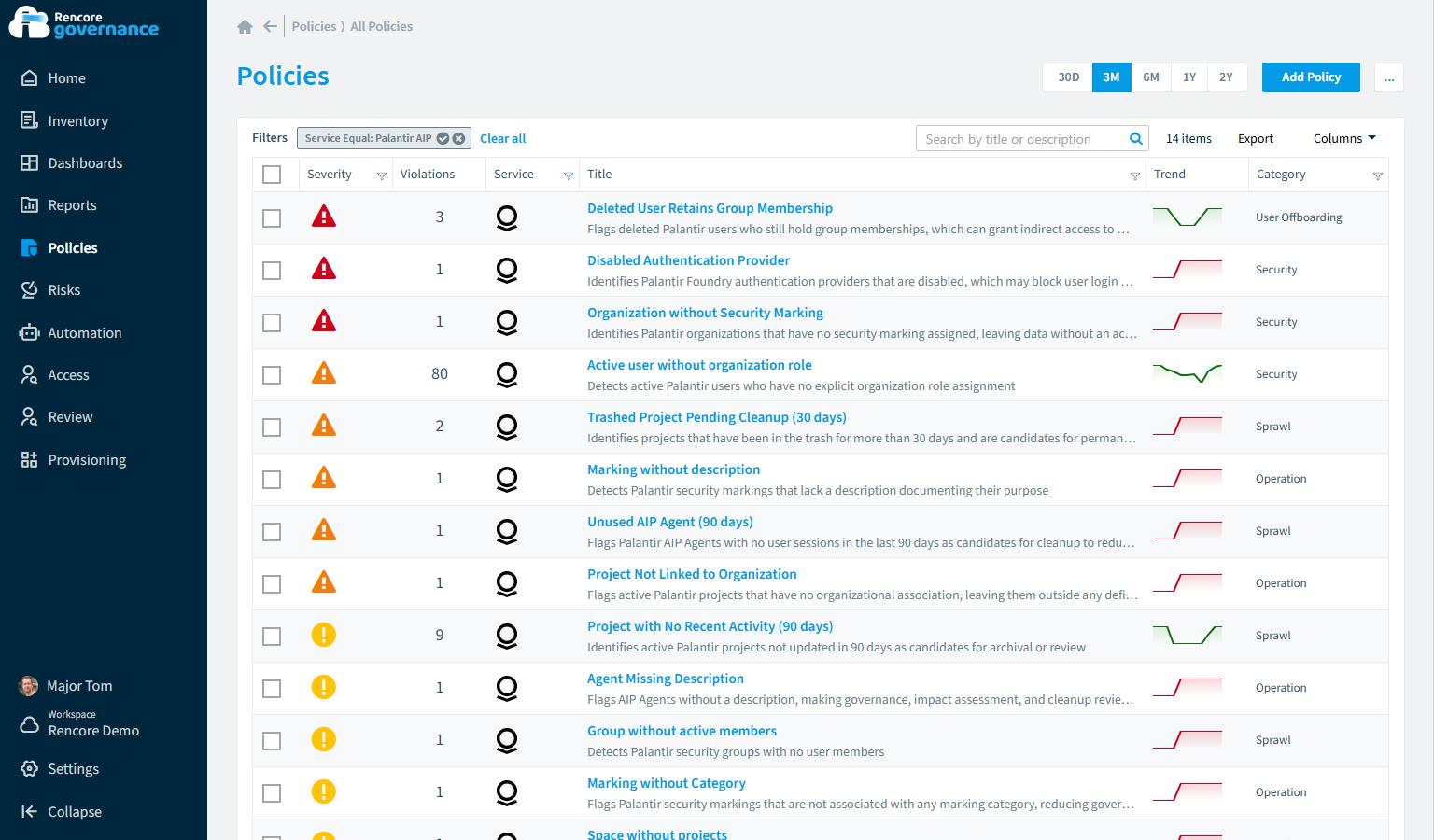Click the Review sidebar icon

click(x=30, y=417)
